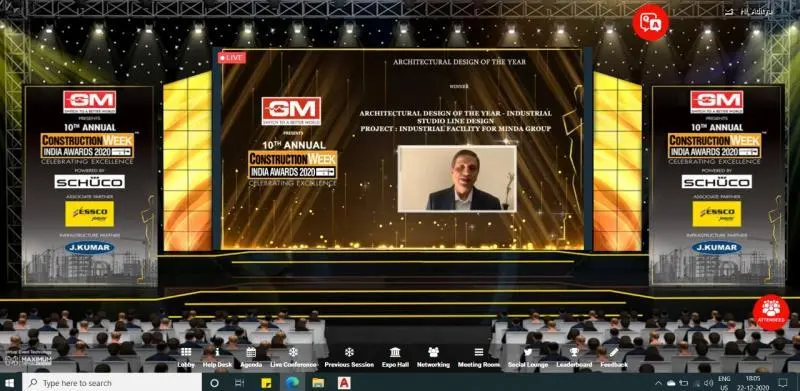View the event Agenda
This screenshot has width=800, height=391.
coord(251,357)
